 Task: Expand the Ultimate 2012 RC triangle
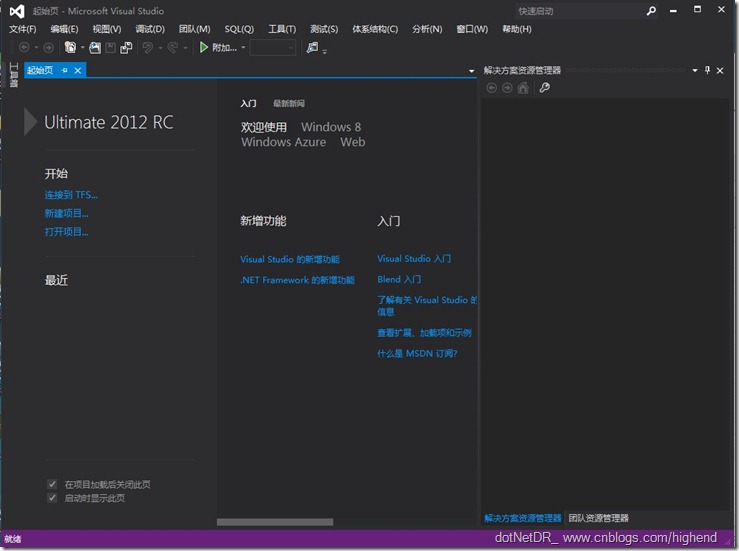[x=30, y=122]
